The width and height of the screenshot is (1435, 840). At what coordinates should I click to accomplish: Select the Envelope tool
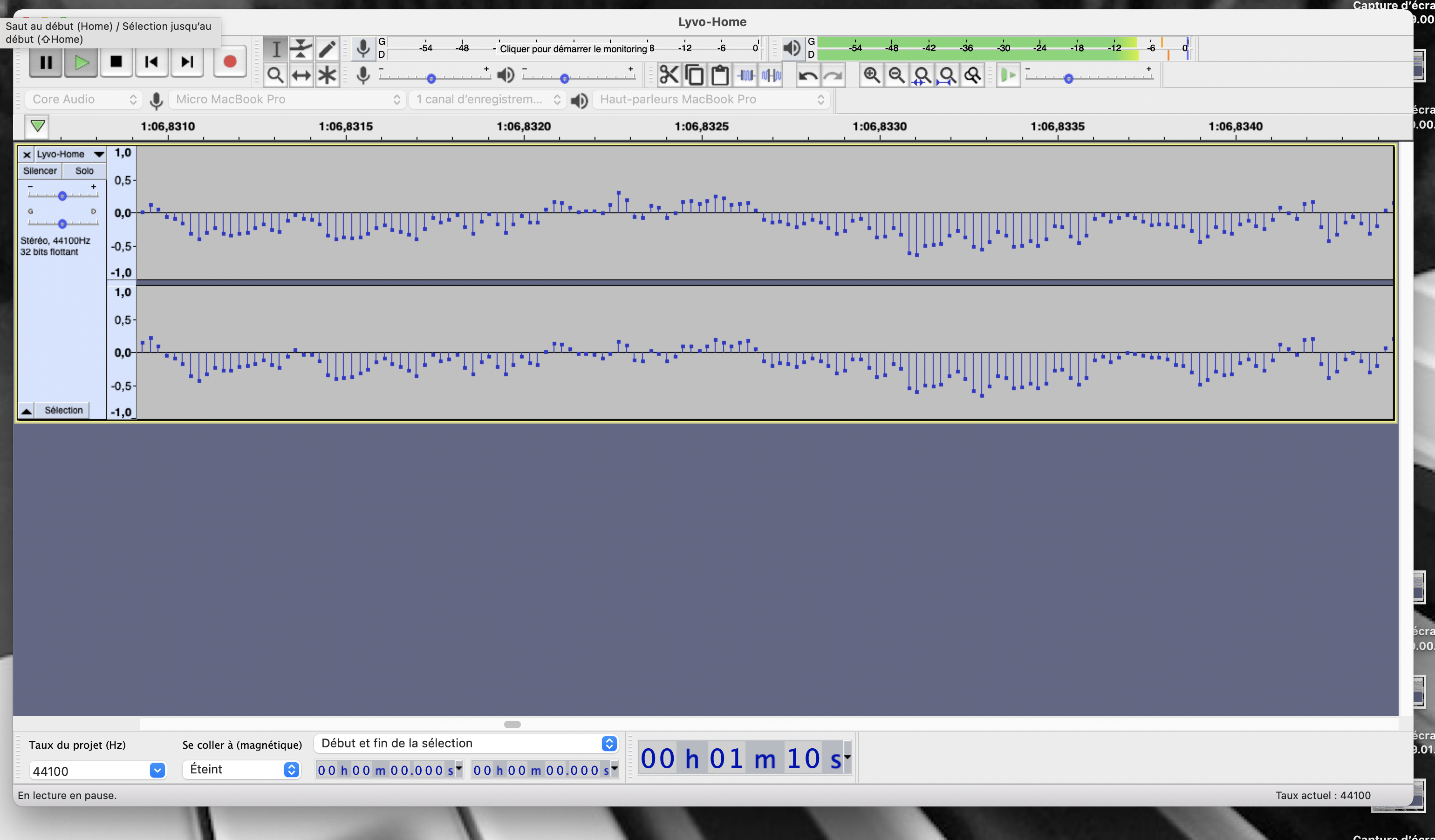301,48
